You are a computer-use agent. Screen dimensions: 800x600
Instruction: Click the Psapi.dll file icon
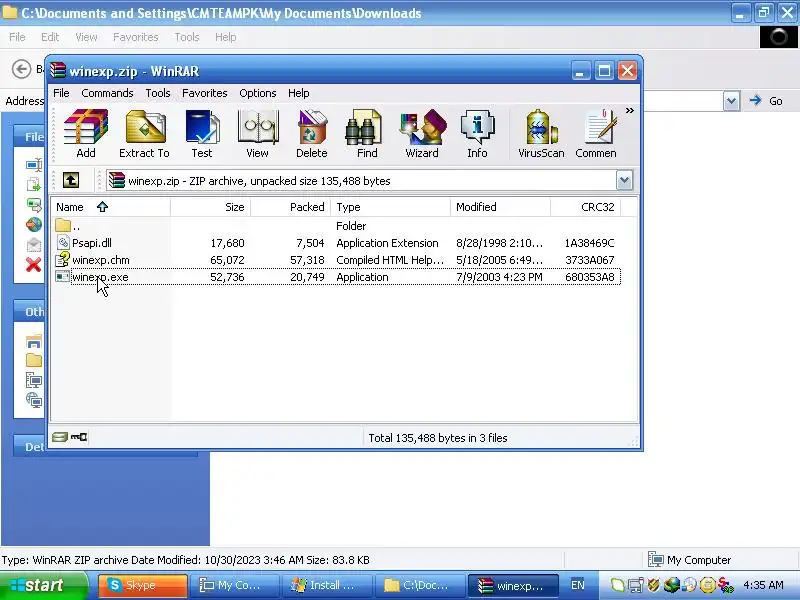point(62,243)
